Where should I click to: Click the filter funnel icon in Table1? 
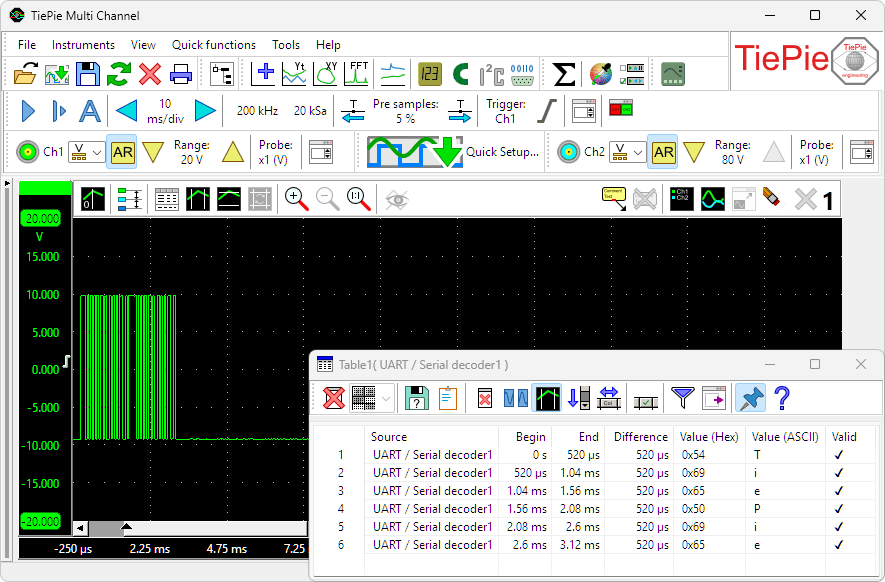pos(682,398)
